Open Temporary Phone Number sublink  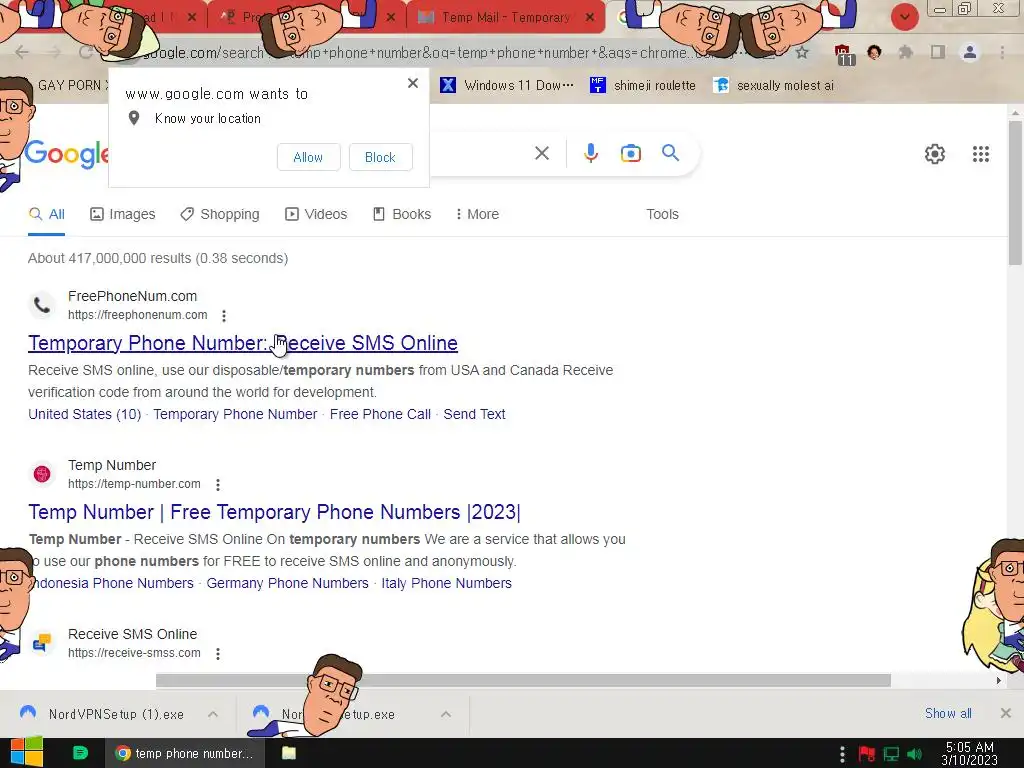pos(235,414)
